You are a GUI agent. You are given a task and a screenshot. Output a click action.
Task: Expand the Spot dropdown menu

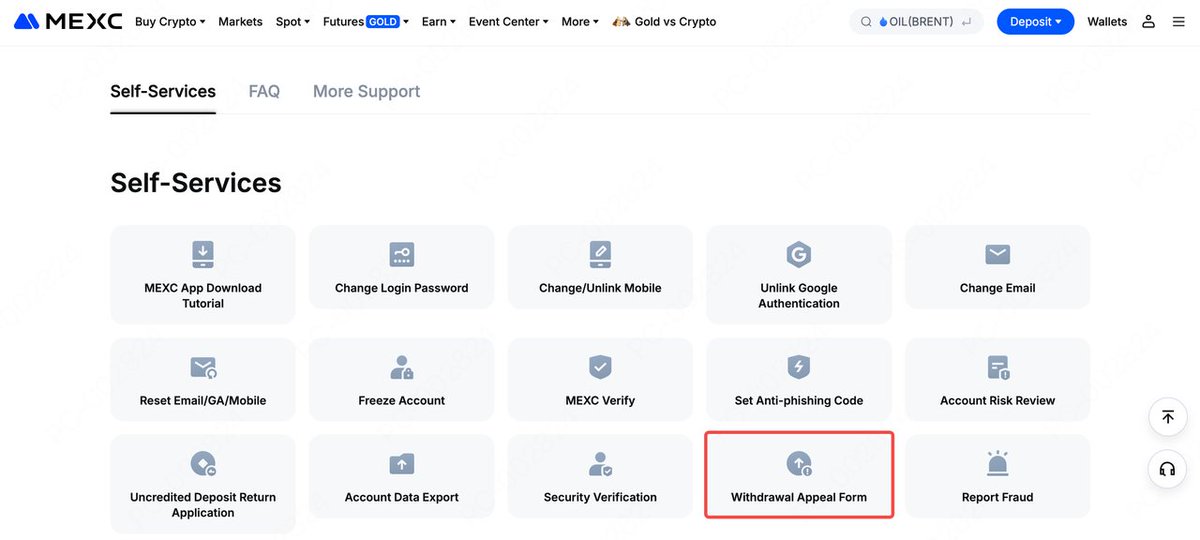(x=293, y=22)
